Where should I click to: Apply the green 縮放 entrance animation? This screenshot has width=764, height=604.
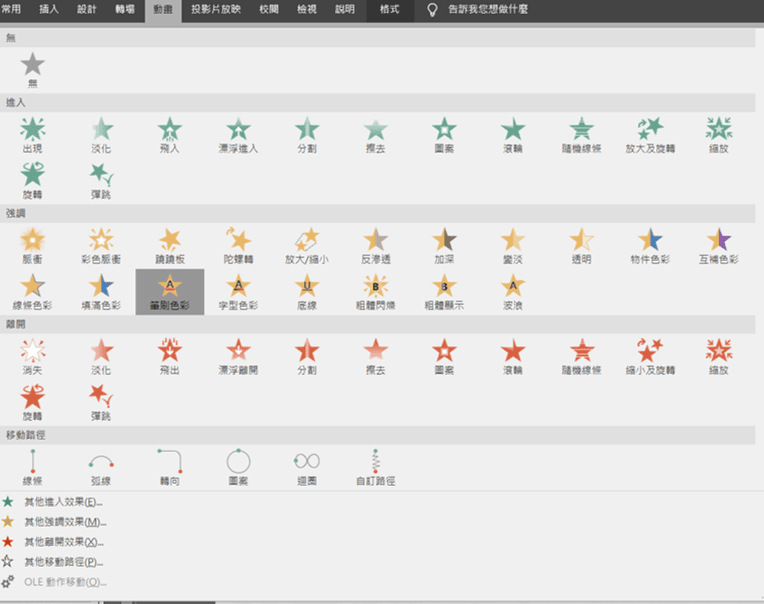pyautogui.click(x=719, y=135)
